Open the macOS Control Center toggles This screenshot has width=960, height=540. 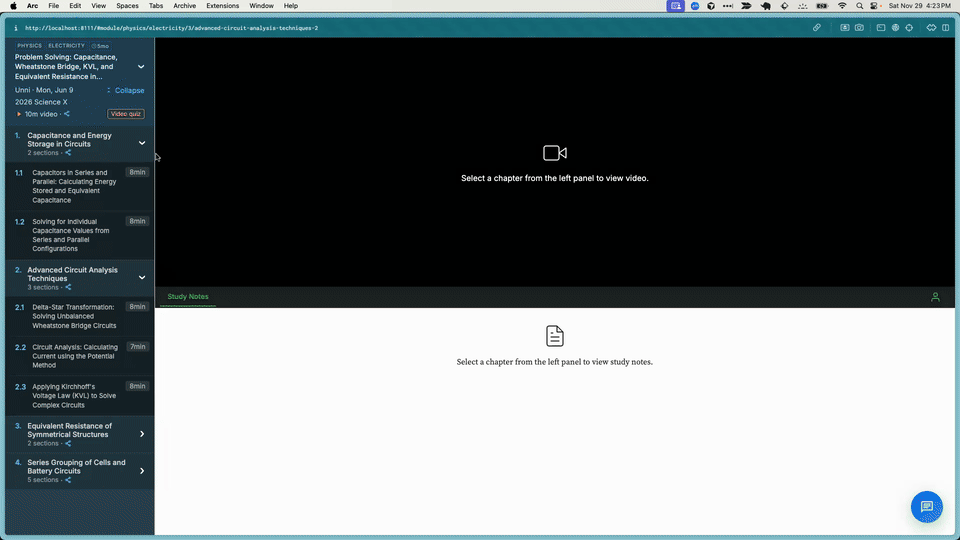875,6
